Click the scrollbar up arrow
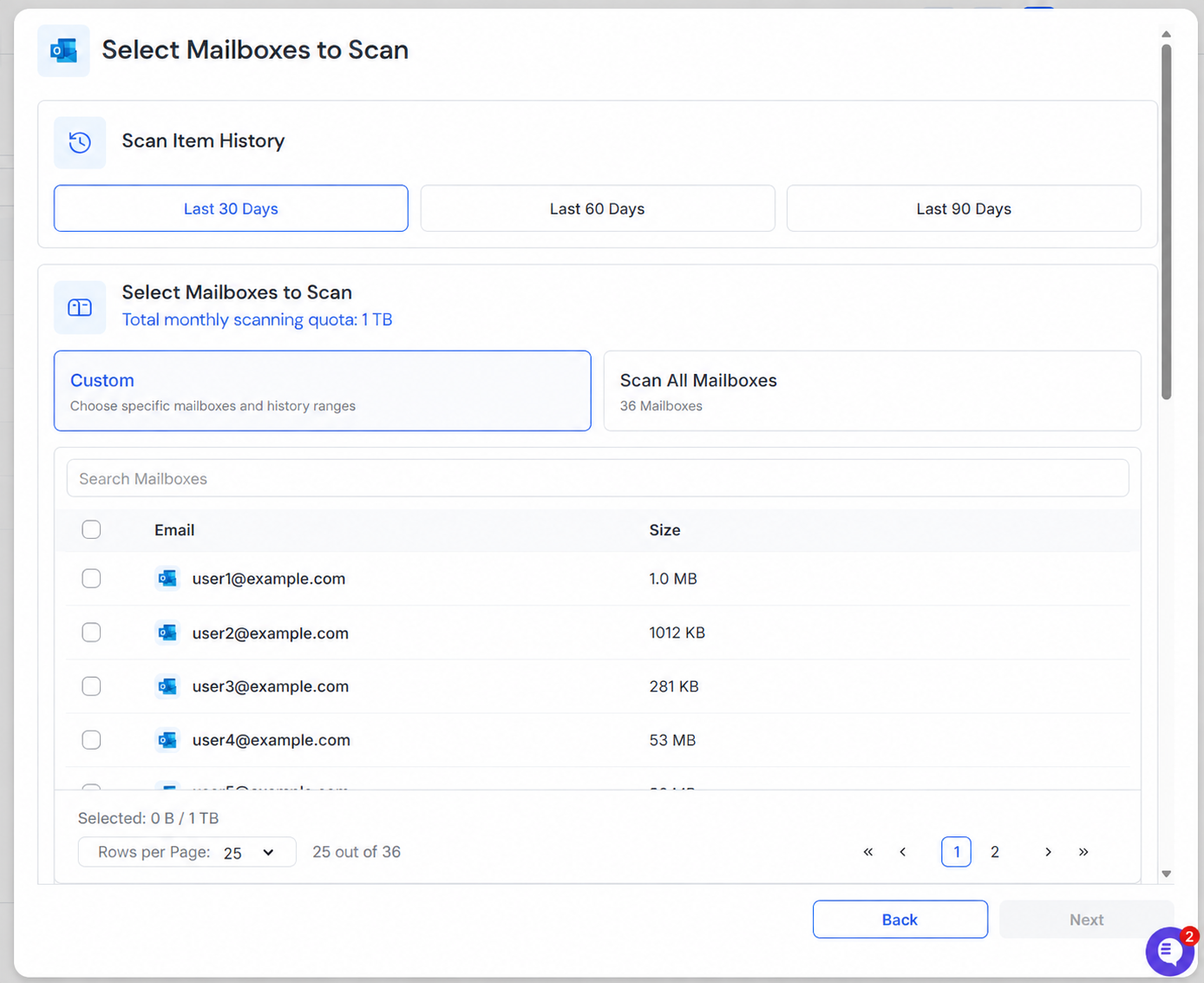The width and height of the screenshot is (1204, 983). pos(1167,34)
